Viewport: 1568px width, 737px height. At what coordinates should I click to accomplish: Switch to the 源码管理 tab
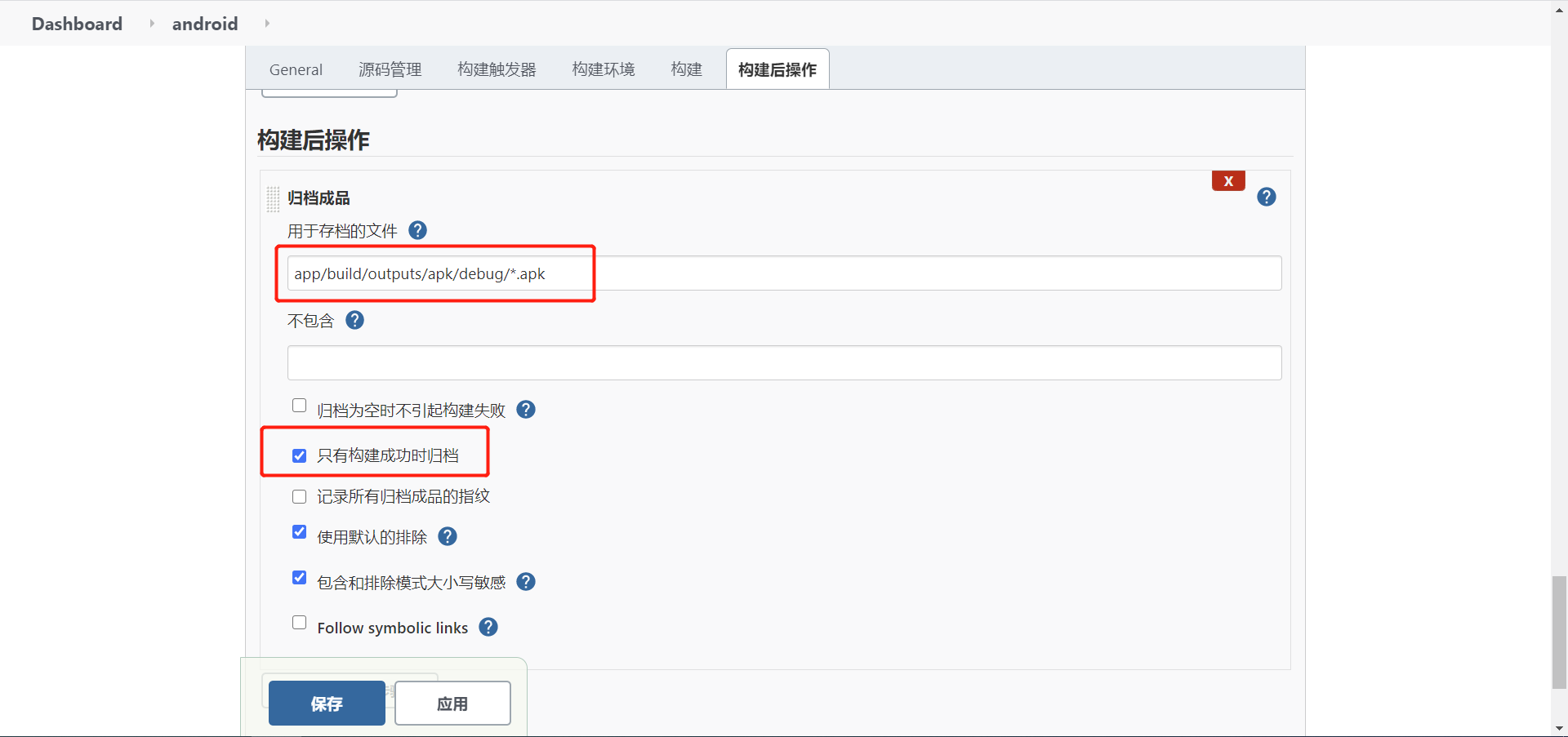(x=390, y=69)
